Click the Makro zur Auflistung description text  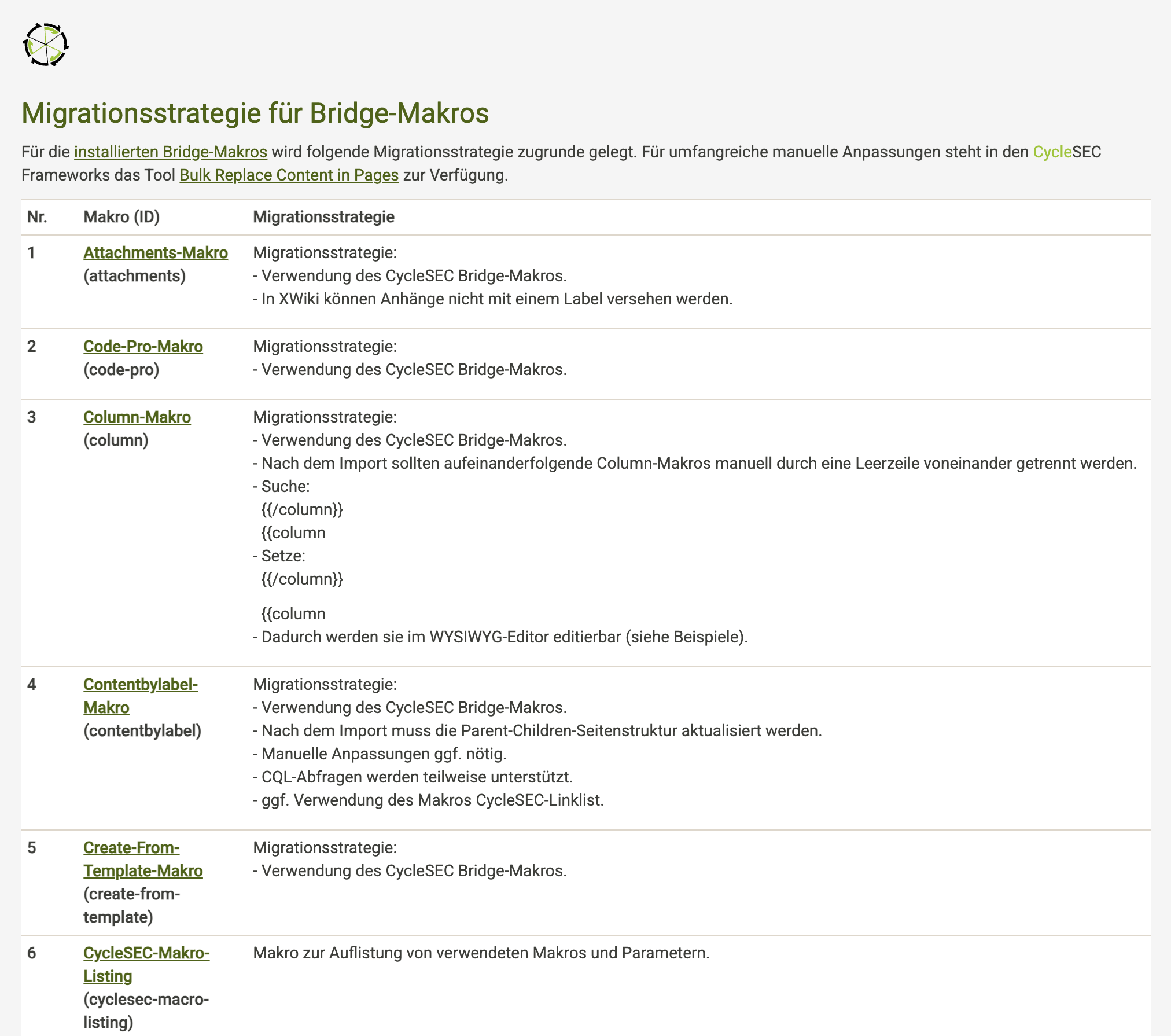point(481,953)
